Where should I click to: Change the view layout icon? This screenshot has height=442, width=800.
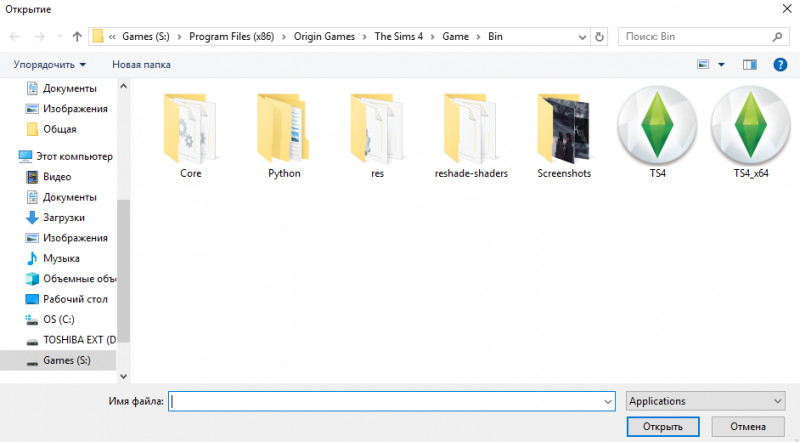(x=703, y=64)
